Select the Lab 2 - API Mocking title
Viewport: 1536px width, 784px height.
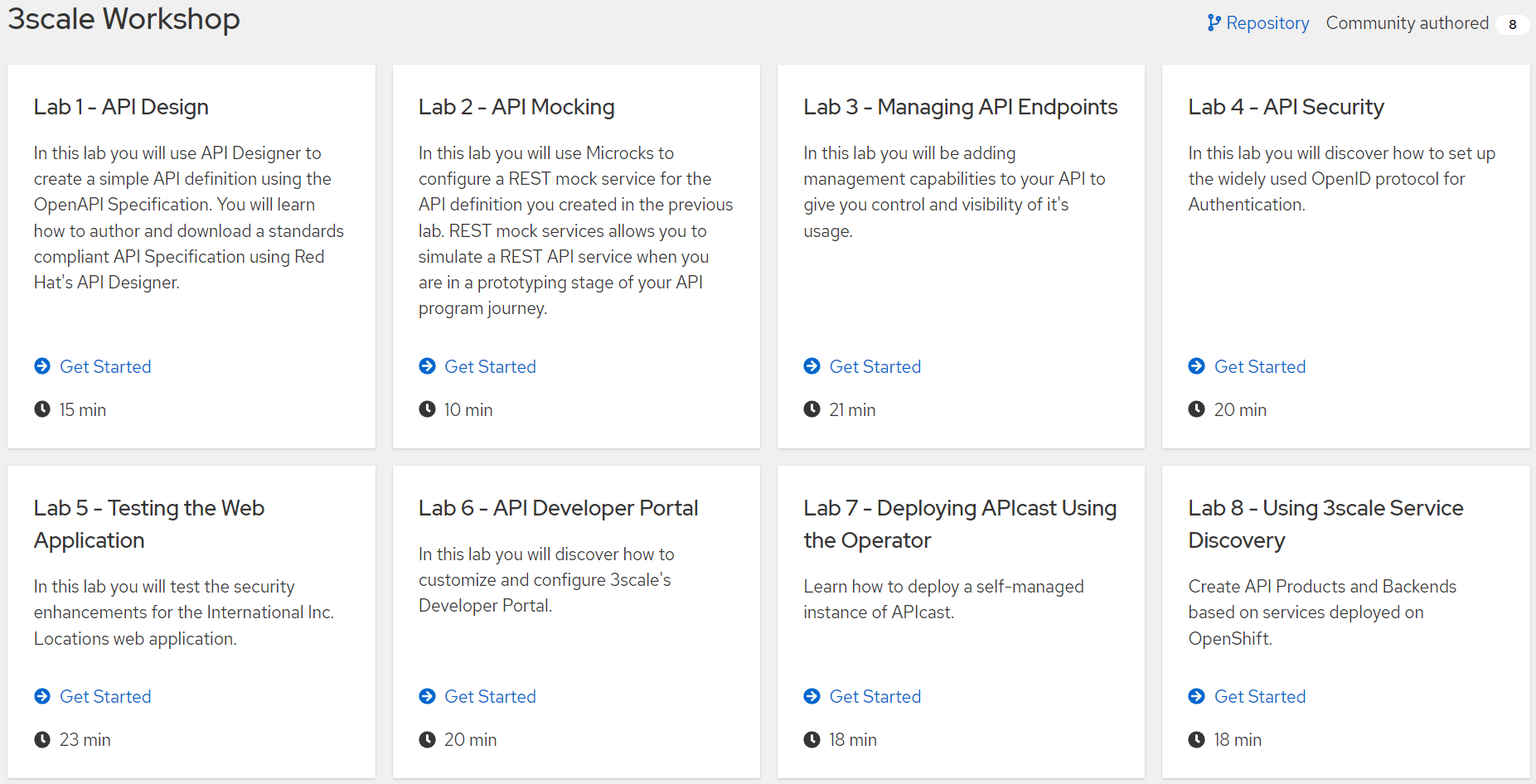pos(516,107)
